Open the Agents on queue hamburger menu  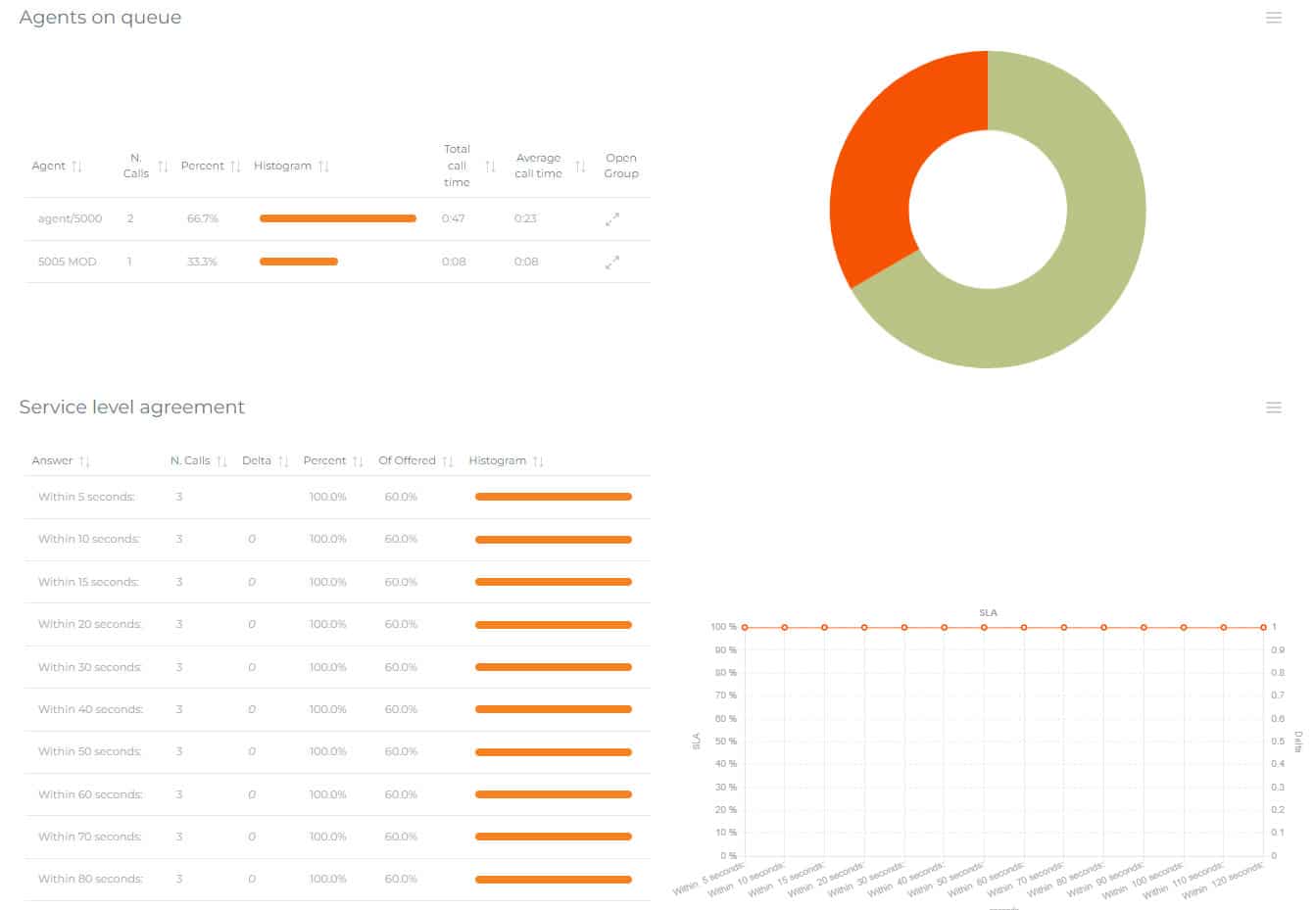1273,18
